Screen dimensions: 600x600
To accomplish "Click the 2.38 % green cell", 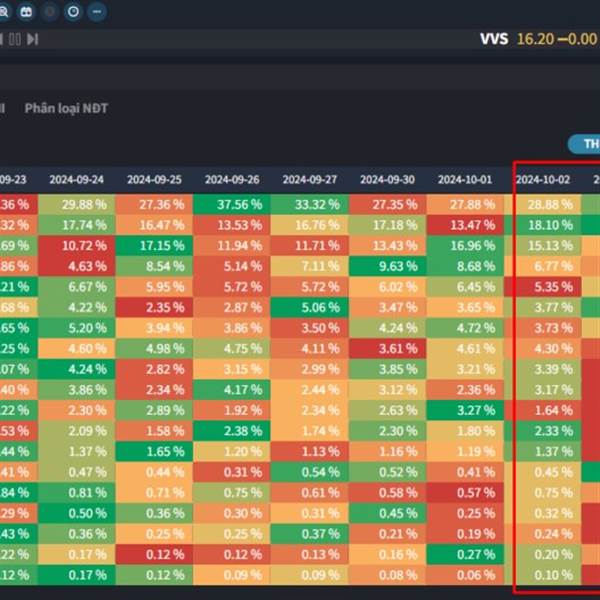I will (232, 431).
